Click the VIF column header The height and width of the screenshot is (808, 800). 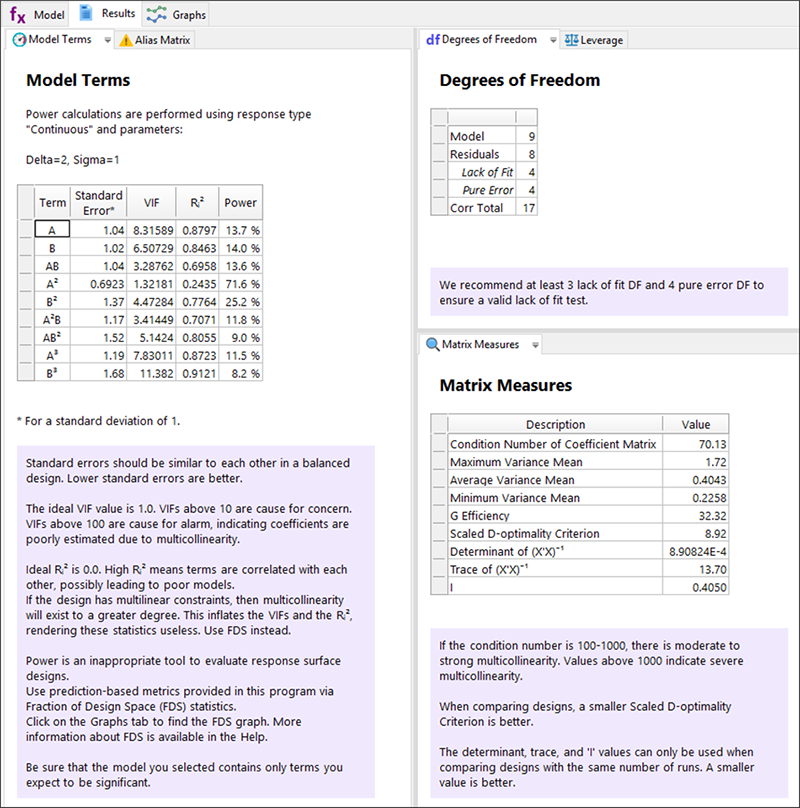151,203
